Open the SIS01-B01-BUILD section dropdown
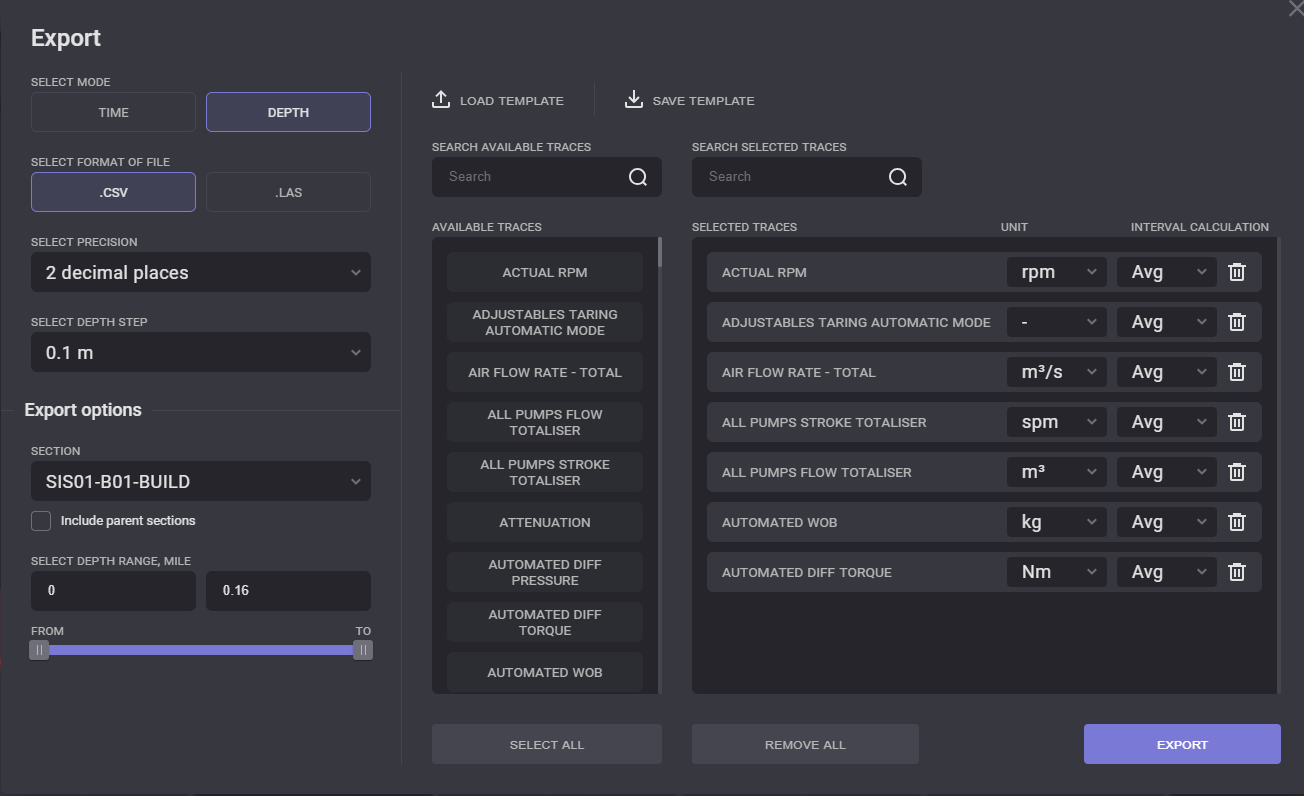This screenshot has width=1304, height=796. click(200, 482)
